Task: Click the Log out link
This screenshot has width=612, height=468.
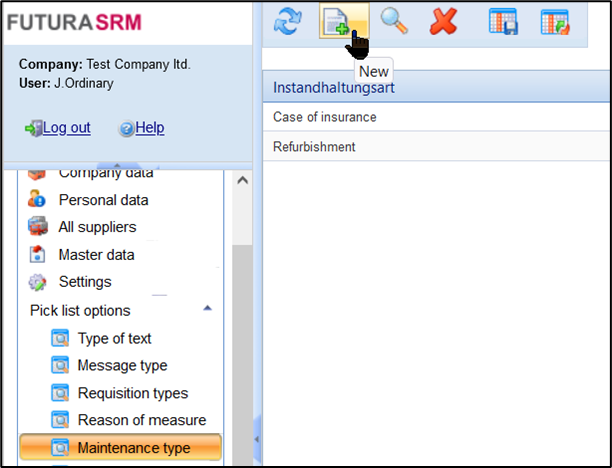Action: tap(66, 128)
